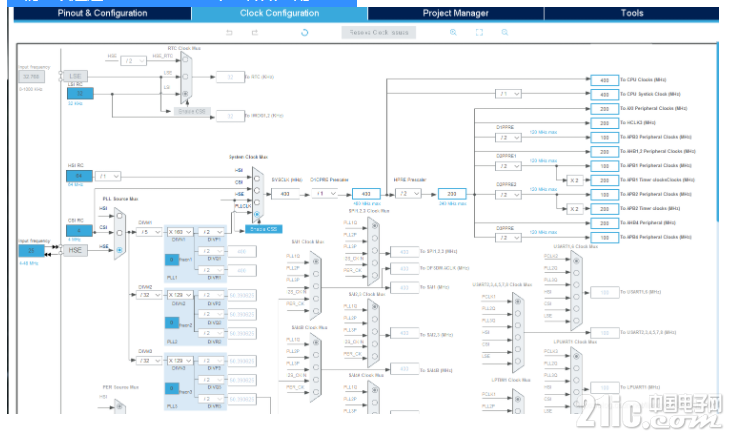Click the gray Enable CSS button near RTC mux
The width and height of the screenshot is (730, 437).
click(x=192, y=111)
